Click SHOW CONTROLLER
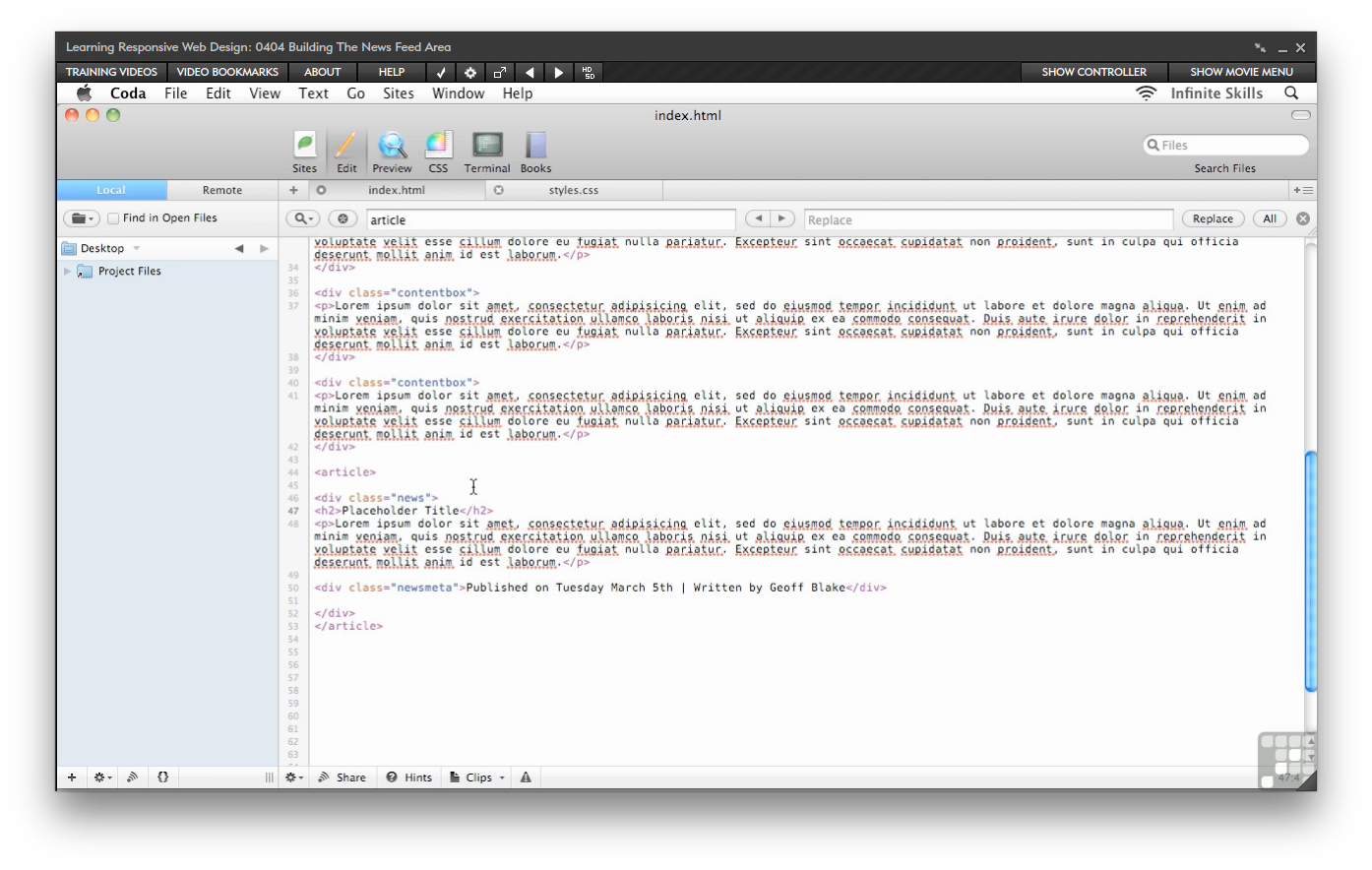This screenshot has height=870, width=1372. (x=1093, y=72)
